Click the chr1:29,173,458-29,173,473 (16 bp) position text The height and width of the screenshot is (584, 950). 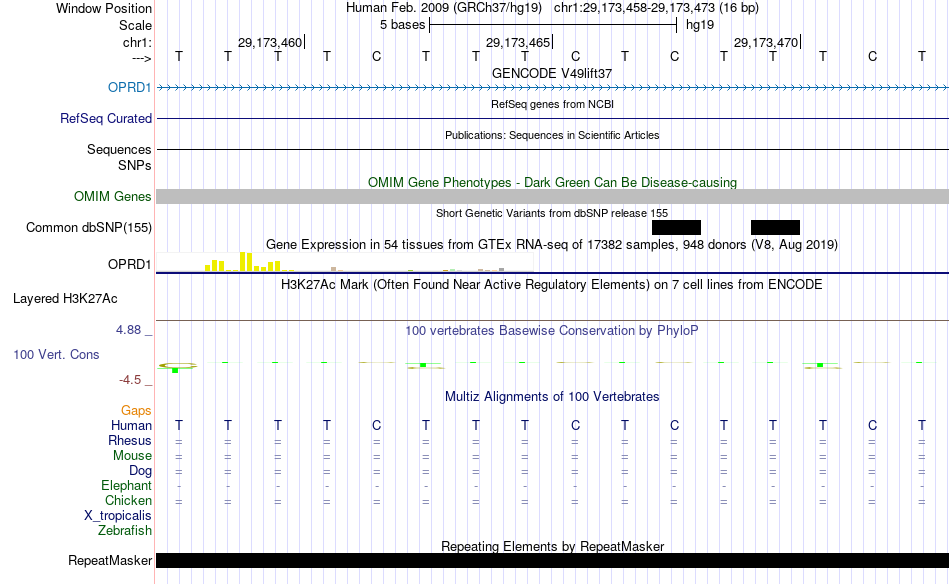point(656,8)
